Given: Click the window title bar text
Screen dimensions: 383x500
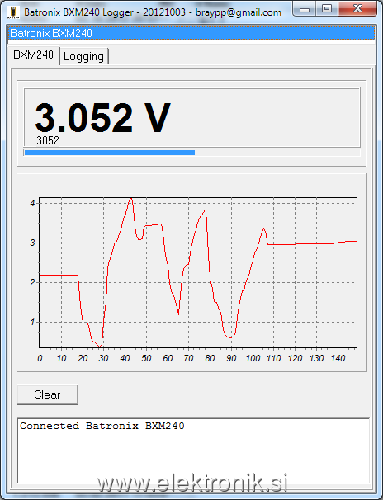Looking at the screenshot, I should (x=153, y=13).
